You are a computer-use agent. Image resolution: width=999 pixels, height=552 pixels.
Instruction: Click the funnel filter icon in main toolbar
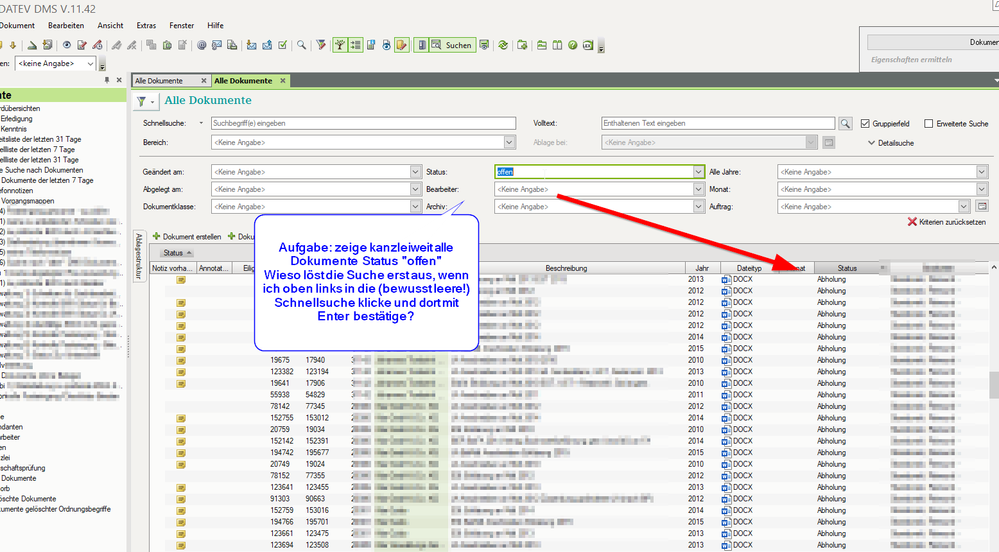click(321, 45)
